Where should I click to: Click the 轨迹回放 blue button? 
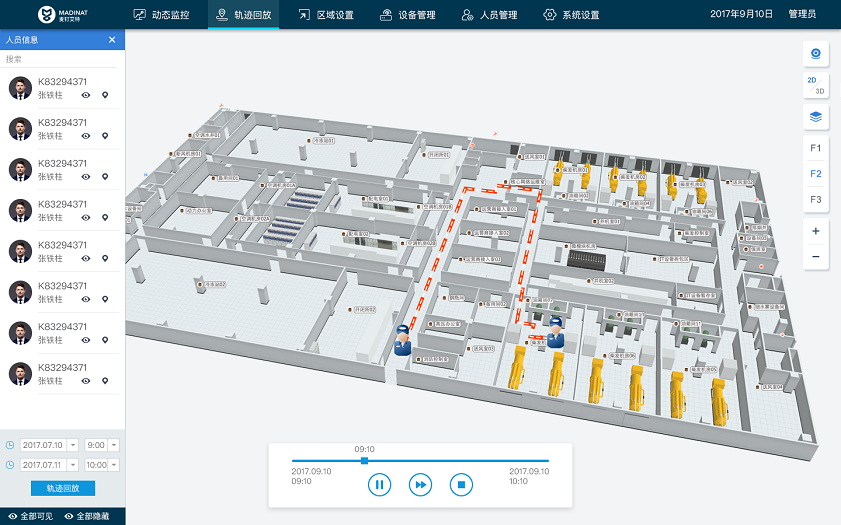pyautogui.click(x=70, y=488)
